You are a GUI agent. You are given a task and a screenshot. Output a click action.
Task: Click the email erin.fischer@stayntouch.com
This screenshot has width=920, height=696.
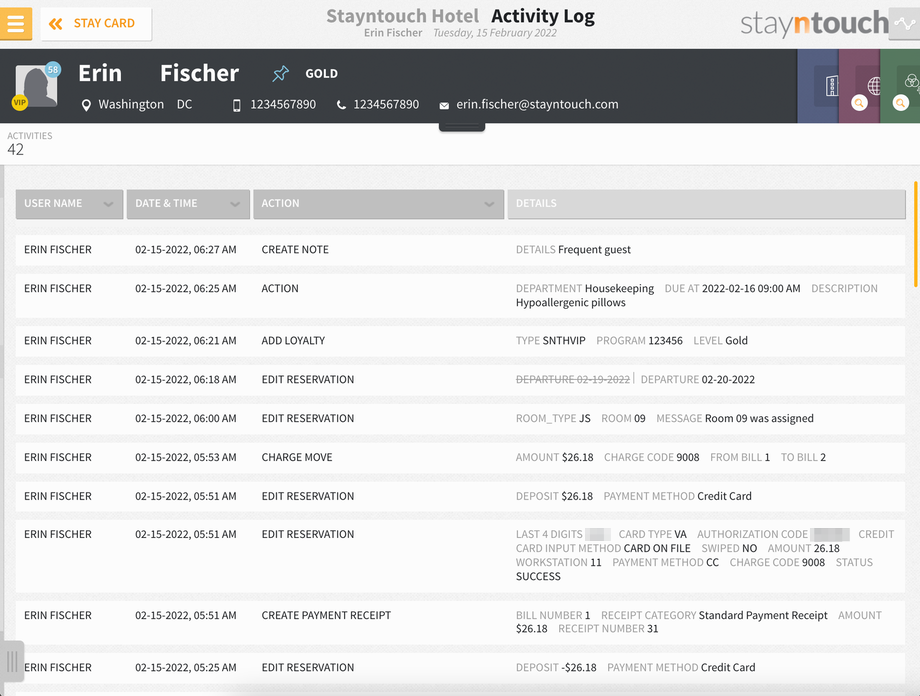537,104
